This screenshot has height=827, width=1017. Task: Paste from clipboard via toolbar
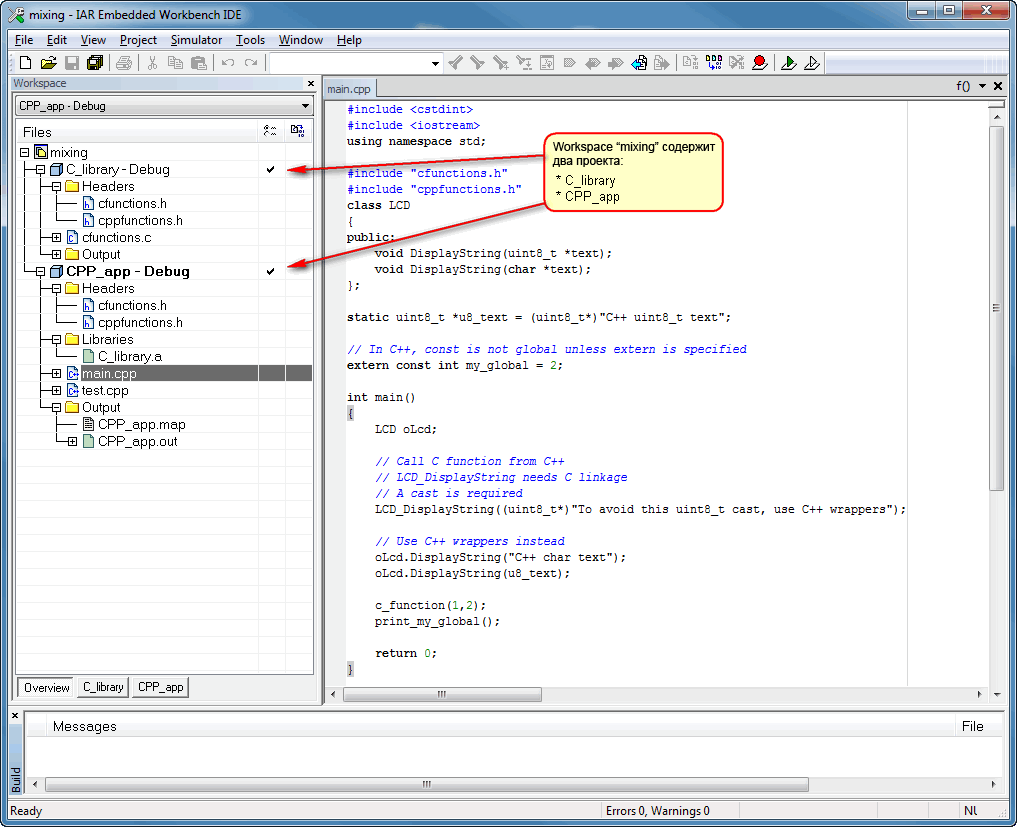coord(199,63)
